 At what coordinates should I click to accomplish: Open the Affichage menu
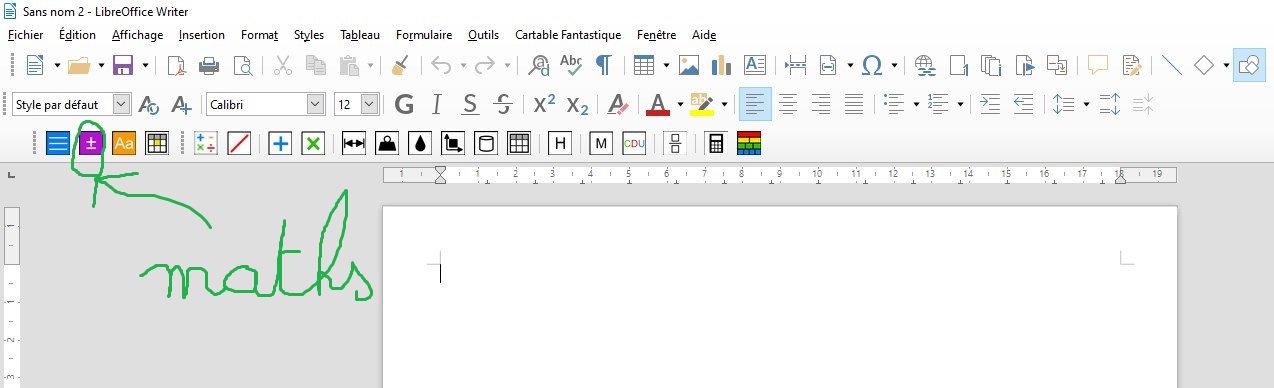click(x=137, y=35)
